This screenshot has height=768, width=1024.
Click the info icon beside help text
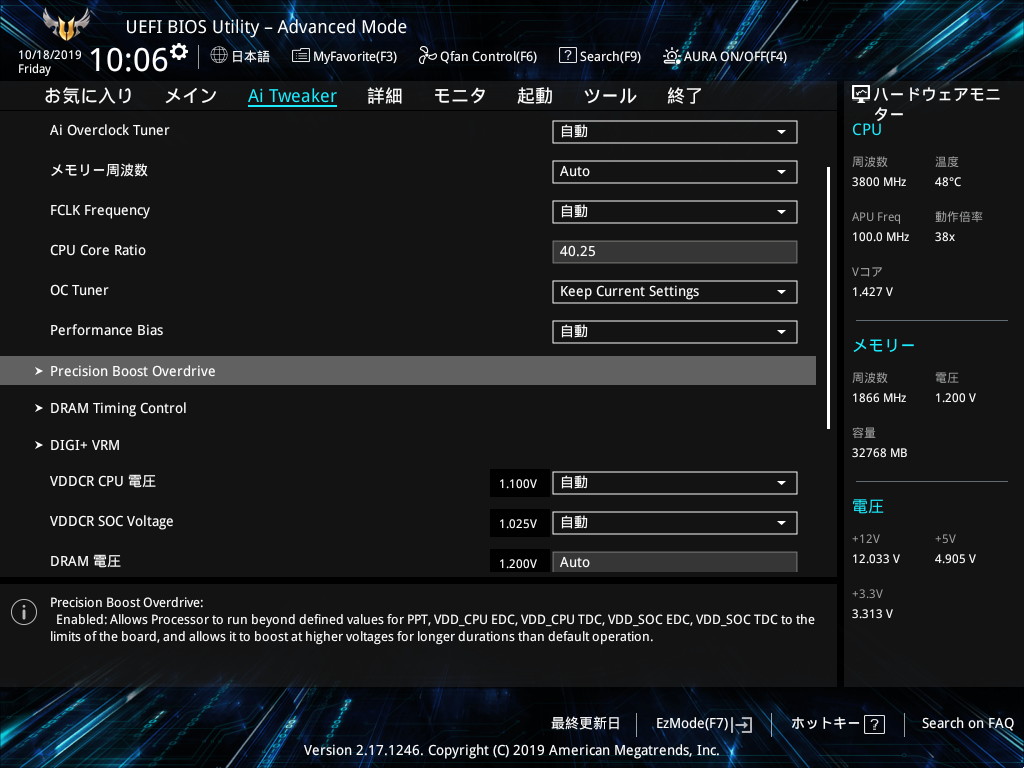[x=24, y=612]
